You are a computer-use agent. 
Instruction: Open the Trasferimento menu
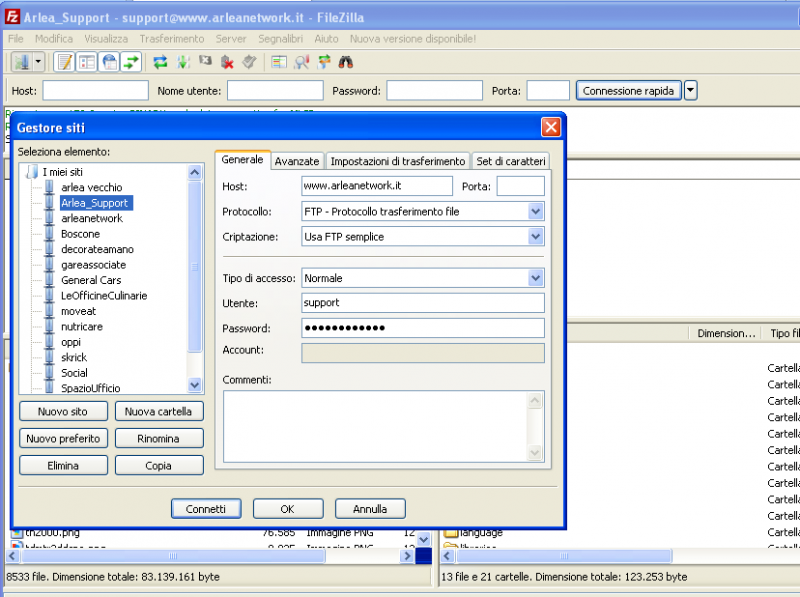[172, 39]
